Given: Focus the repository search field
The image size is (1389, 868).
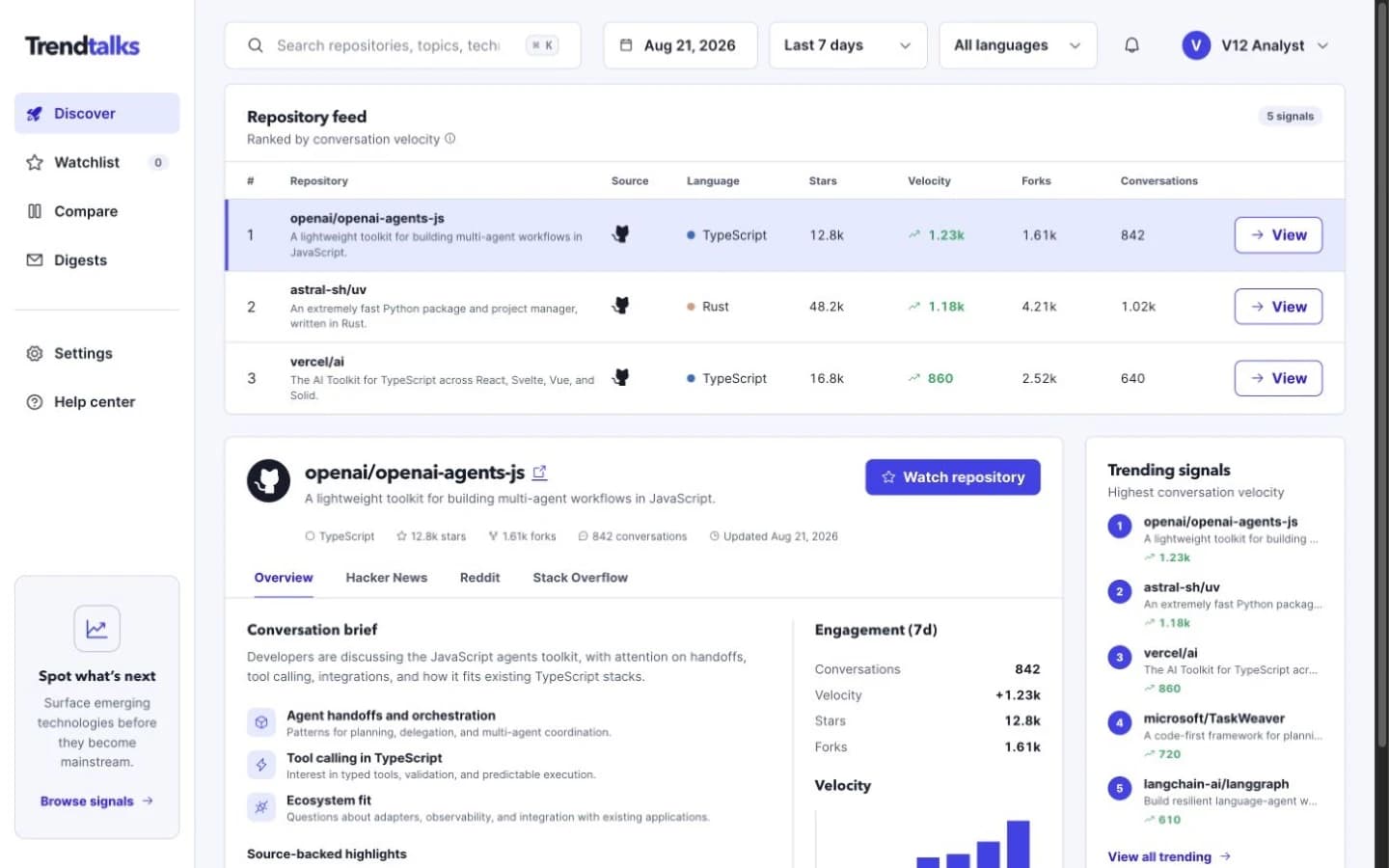Looking at the screenshot, I should [x=402, y=45].
